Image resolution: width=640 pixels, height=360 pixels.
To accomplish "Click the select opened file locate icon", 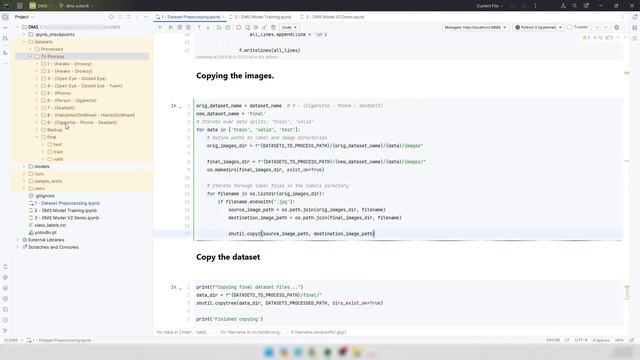I will (111, 17).
